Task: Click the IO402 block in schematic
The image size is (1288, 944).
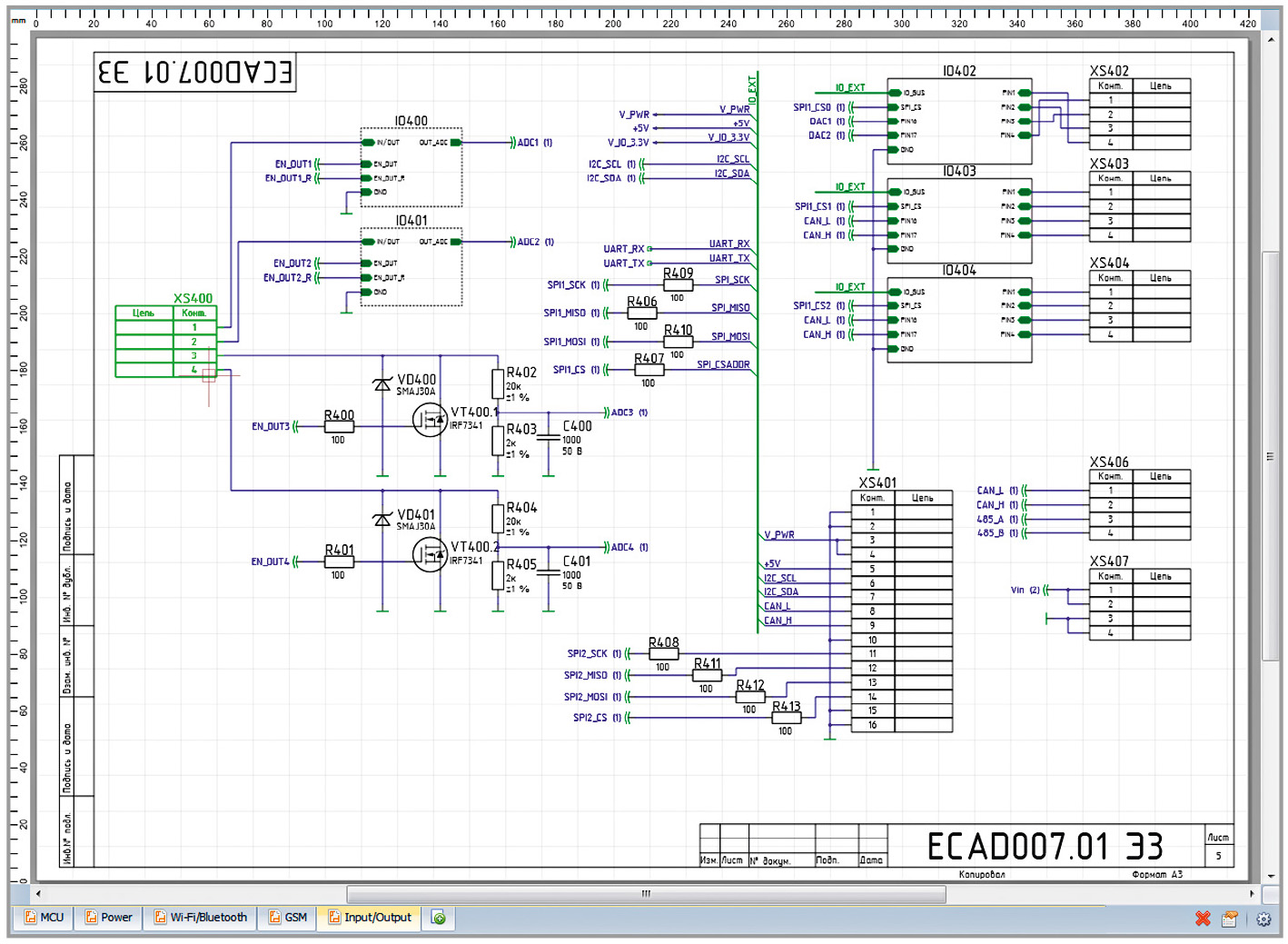Action: pos(959,121)
